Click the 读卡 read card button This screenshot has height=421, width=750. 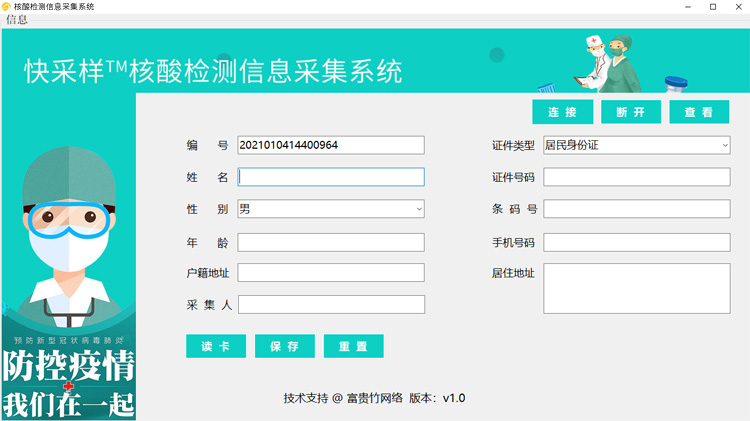216,346
